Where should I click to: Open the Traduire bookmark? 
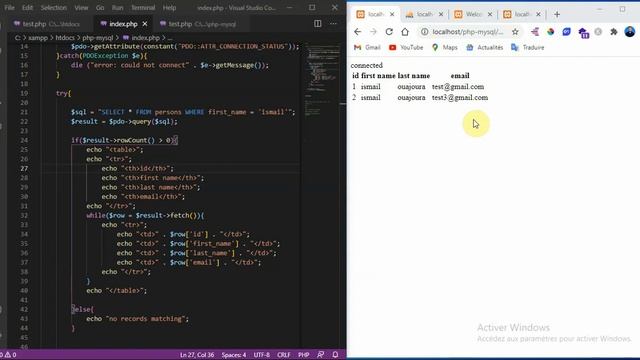coord(528,47)
